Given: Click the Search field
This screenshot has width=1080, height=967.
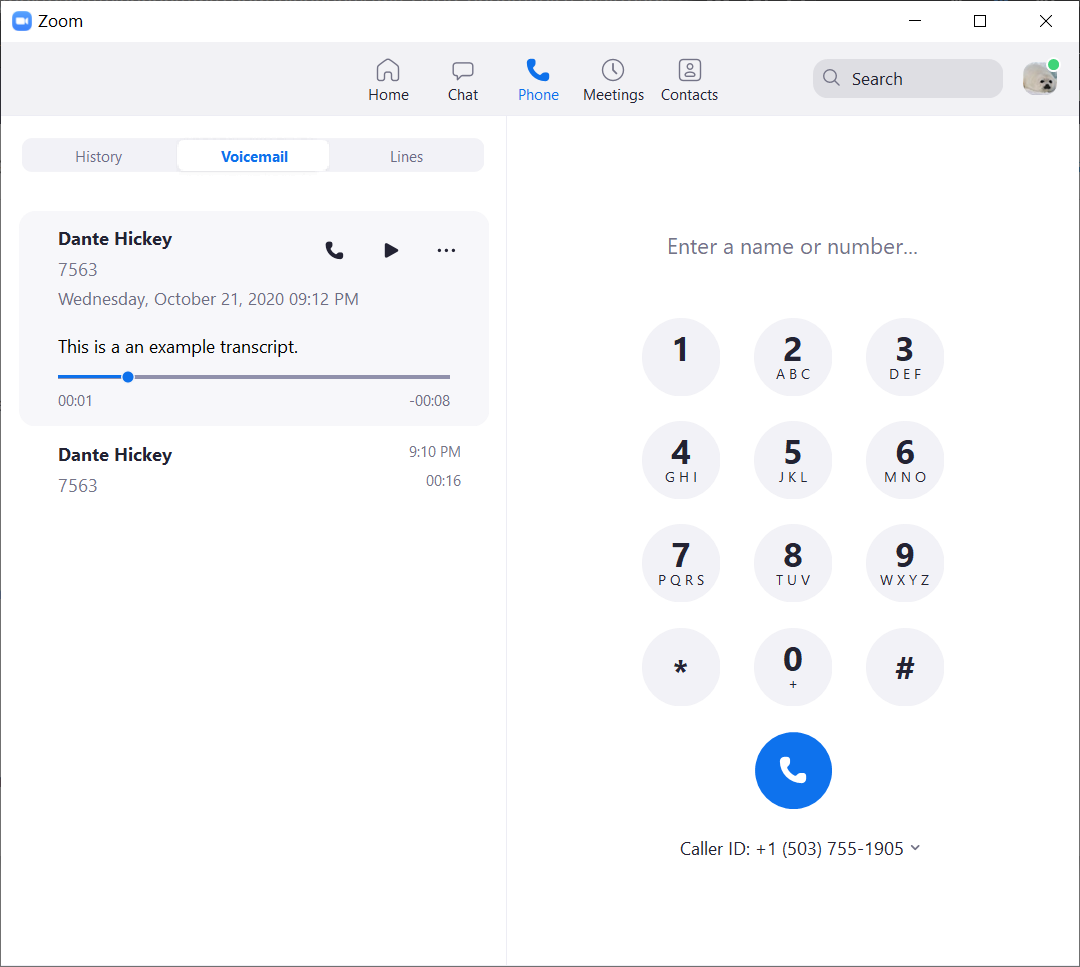Looking at the screenshot, I should [907, 79].
